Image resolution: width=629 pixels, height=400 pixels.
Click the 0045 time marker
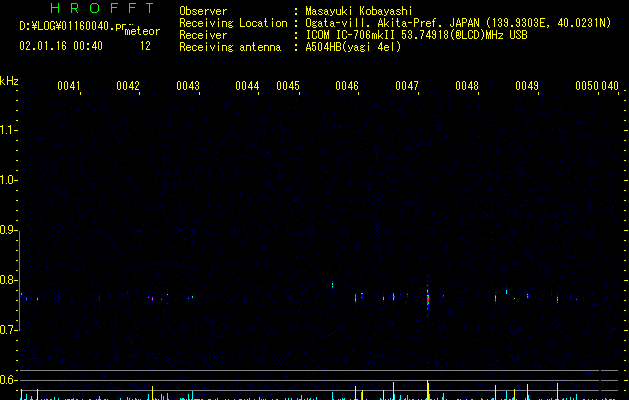click(x=288, y=86)
